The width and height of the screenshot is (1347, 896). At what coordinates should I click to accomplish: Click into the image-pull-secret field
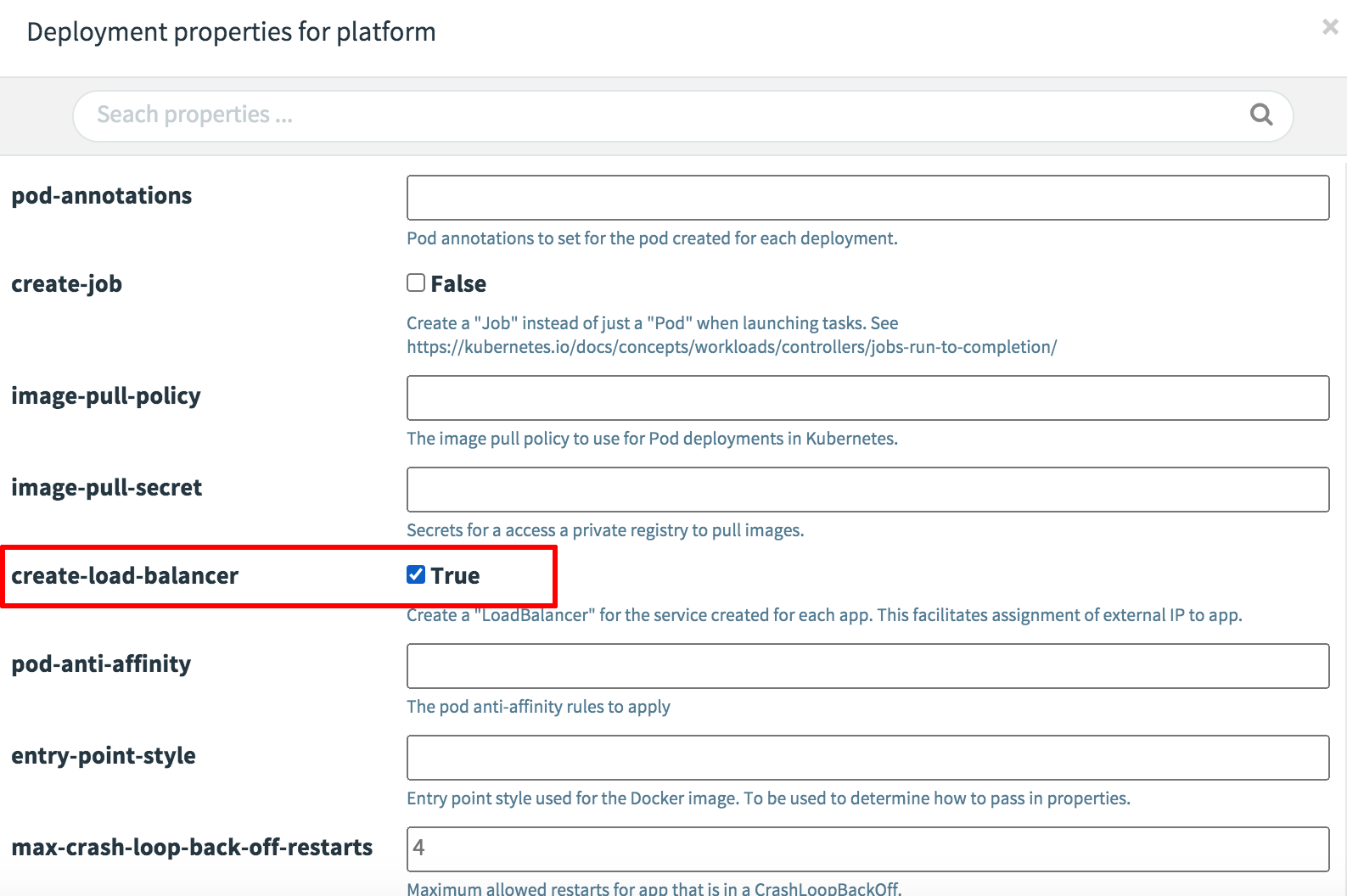tap(867, 490)
